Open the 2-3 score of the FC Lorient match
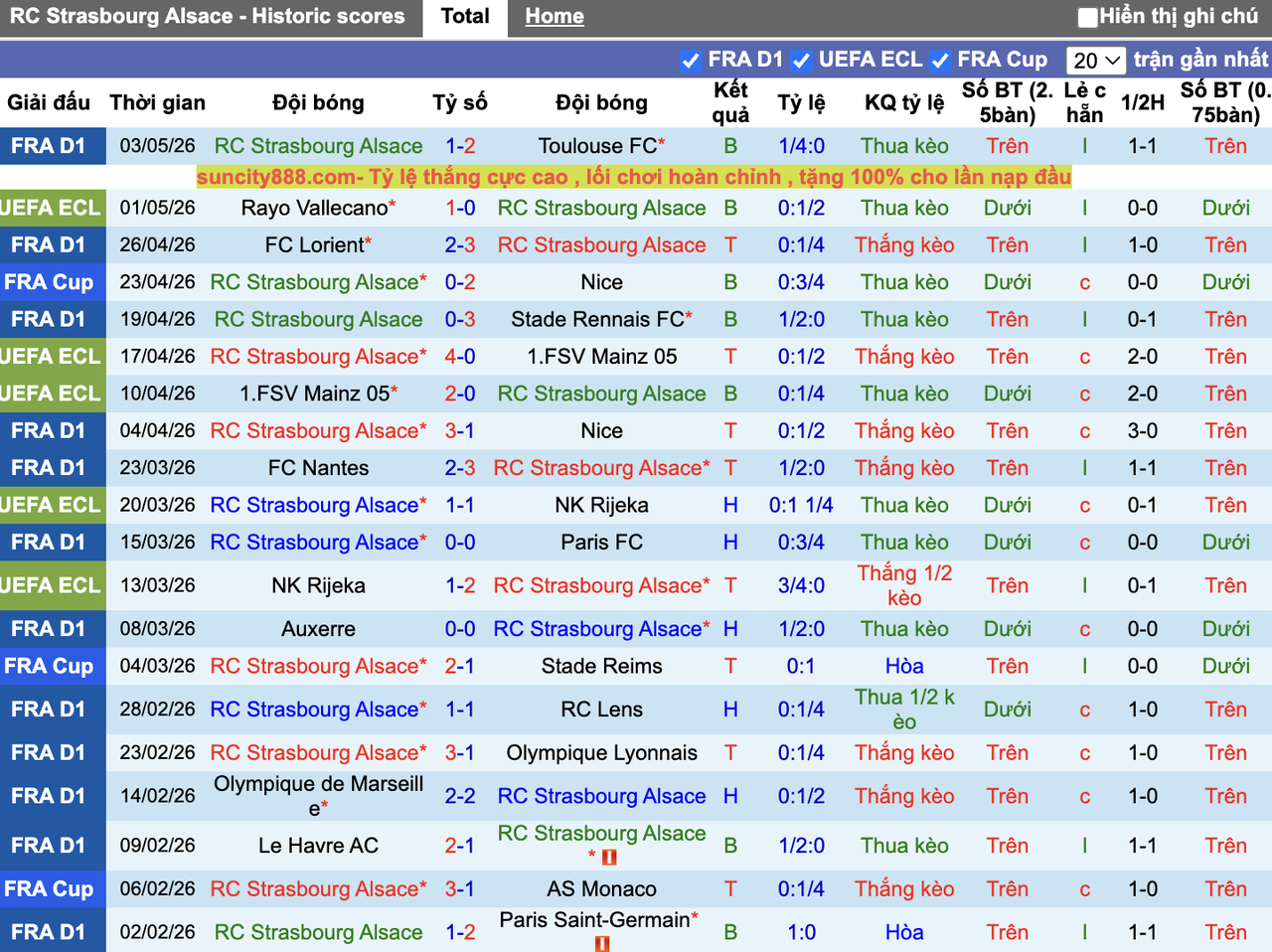 [460, 244]
